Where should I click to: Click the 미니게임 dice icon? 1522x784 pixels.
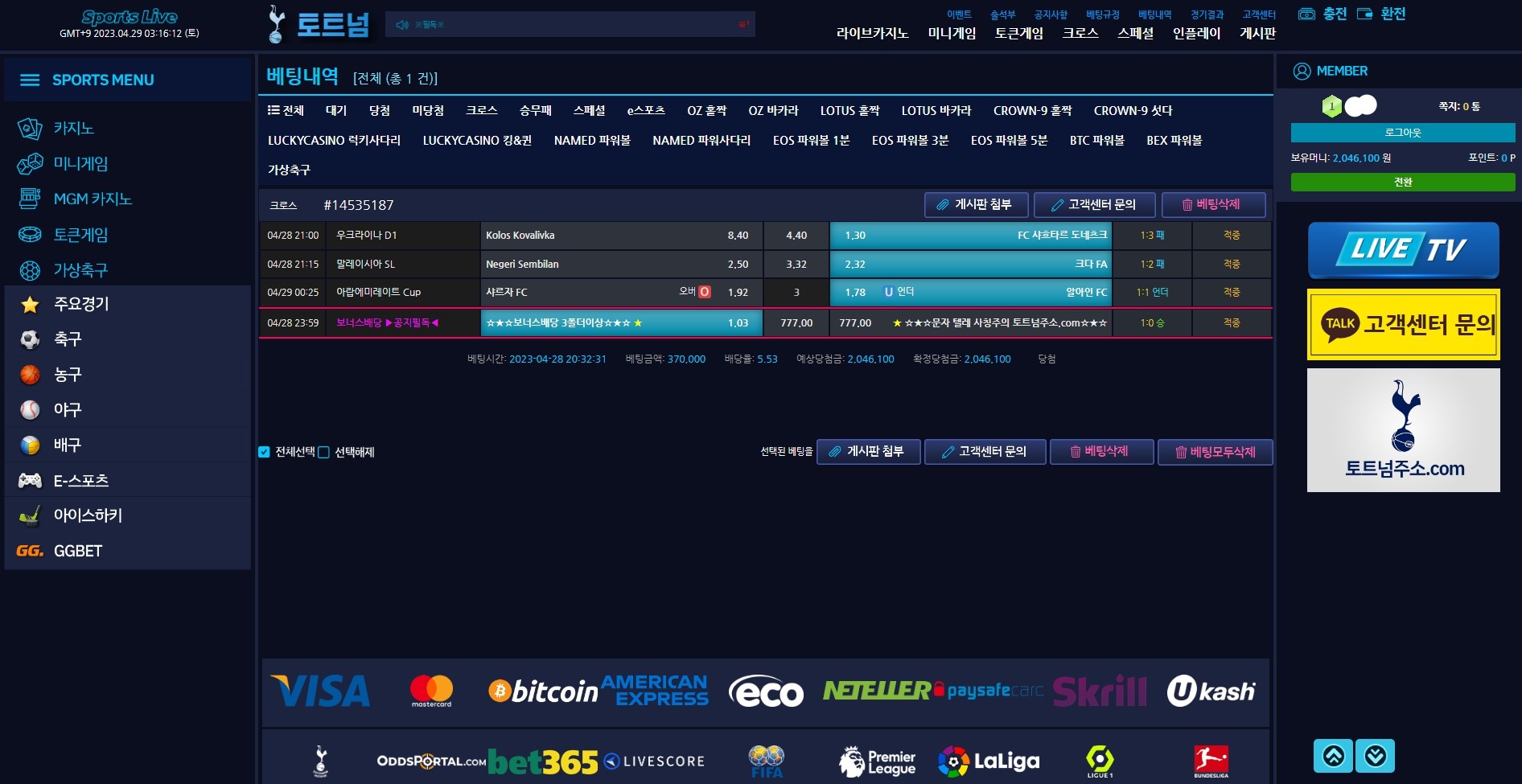[x=30, y=164]
